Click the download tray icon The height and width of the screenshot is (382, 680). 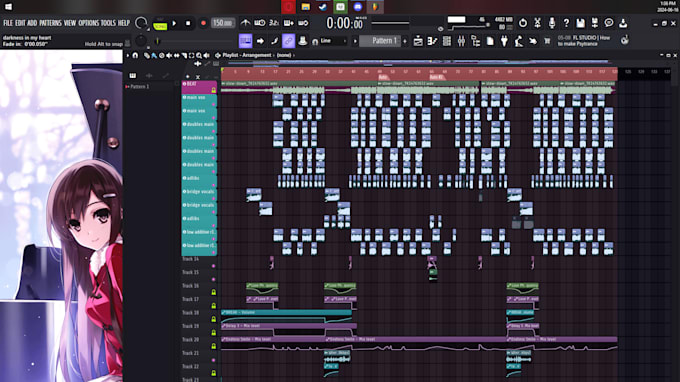[623, 23]
